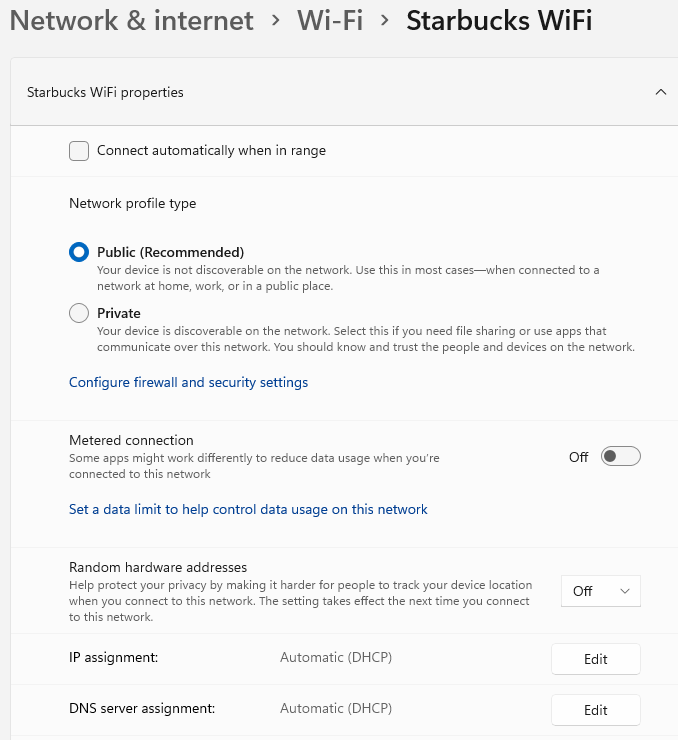This screenshot has width=678, height=740.
Task: Click the chevron before Starbucks WiFi title
Action: 385,21
